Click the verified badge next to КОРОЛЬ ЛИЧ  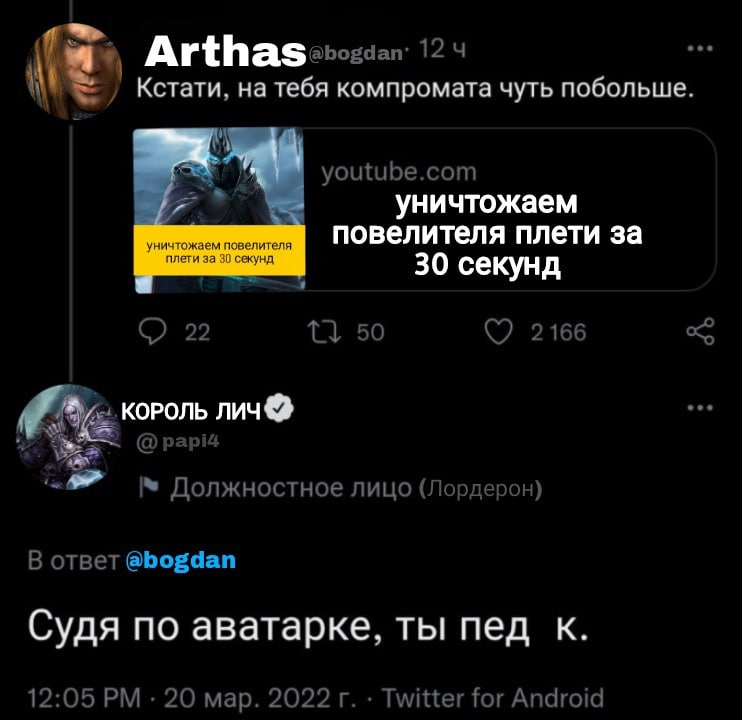pos(280,408)
